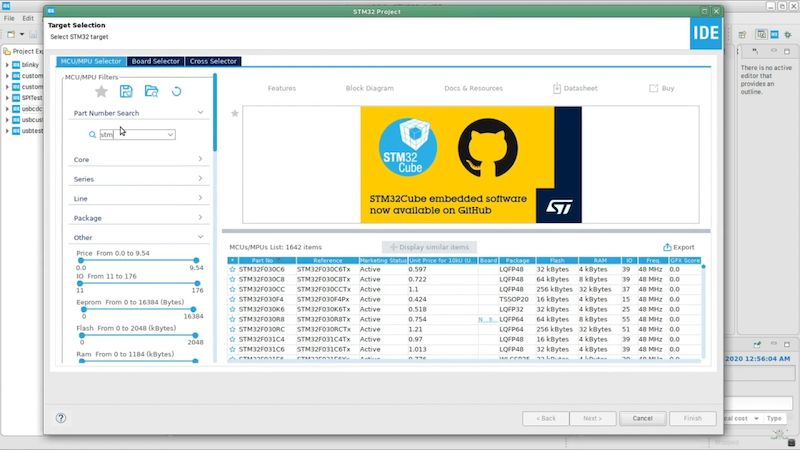Sort list by Package column header
The image size is (800, 450).
(517, 260)
